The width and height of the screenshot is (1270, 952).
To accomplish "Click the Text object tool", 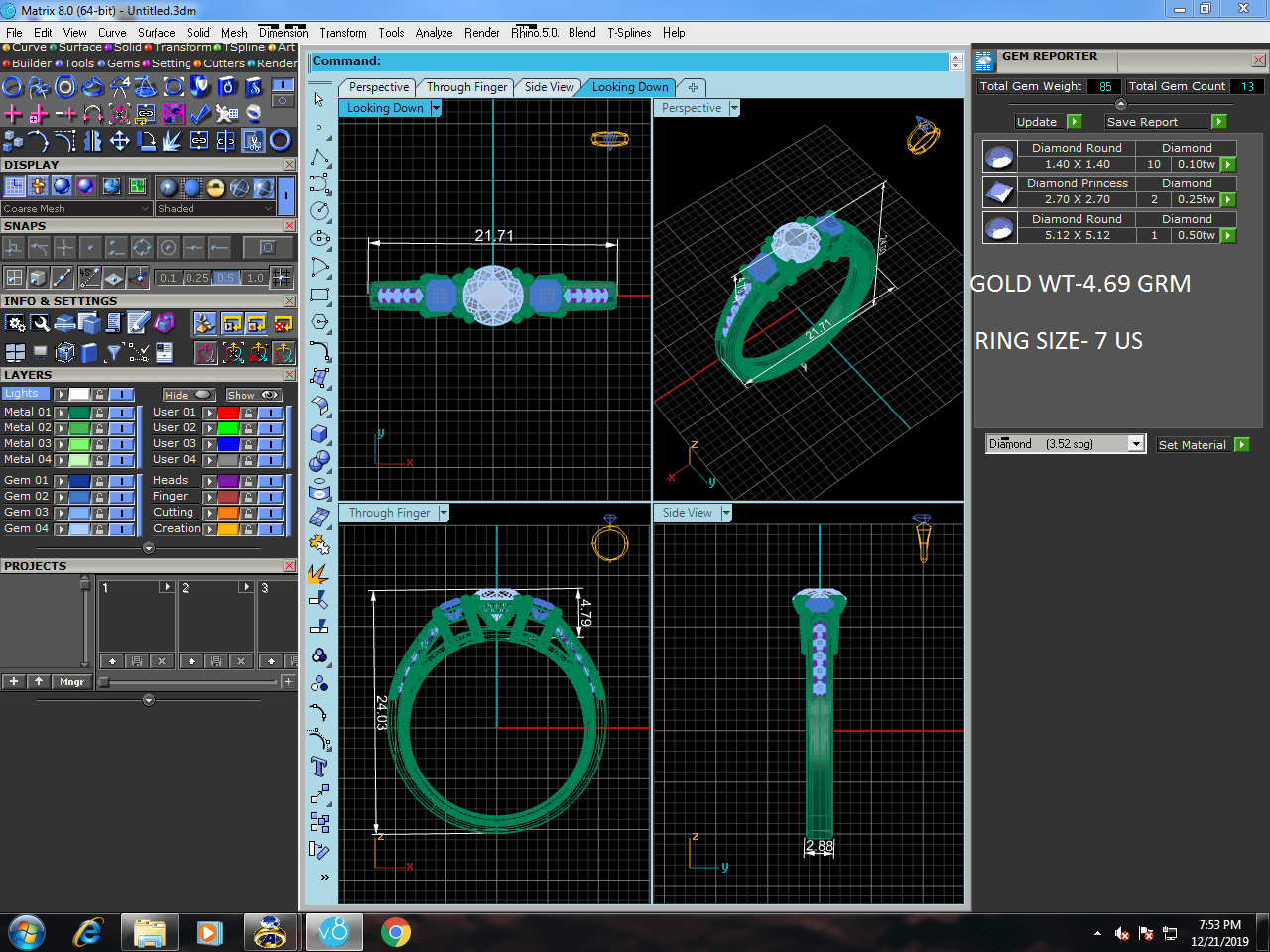I will (x=319, y=767).
